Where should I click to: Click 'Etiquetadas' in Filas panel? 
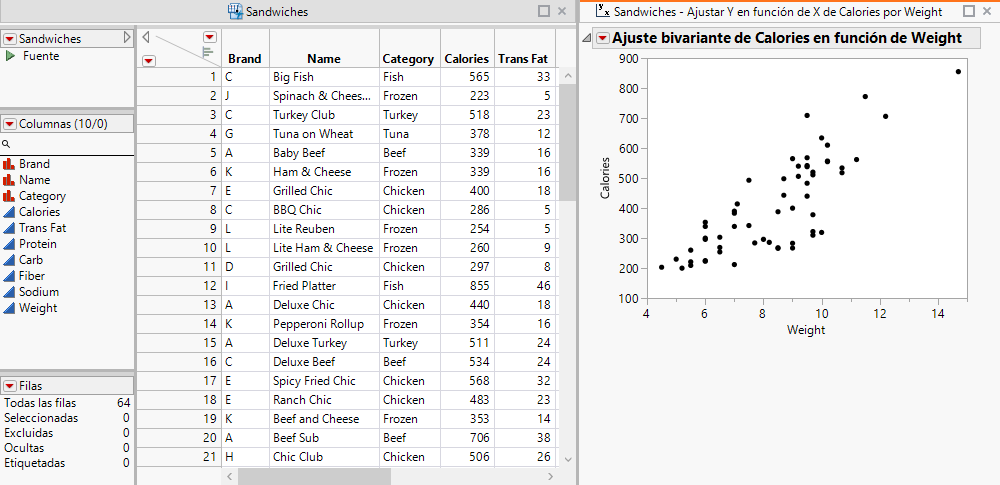point(34,463)
